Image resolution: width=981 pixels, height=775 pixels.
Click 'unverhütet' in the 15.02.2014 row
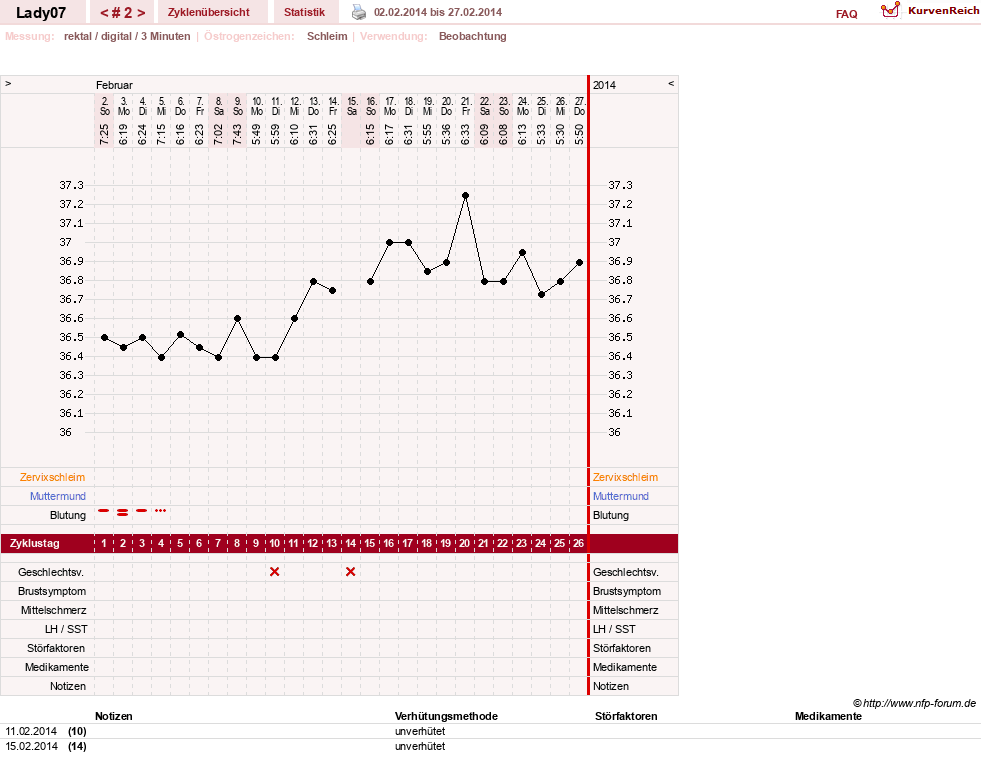(x=420, y=746)
